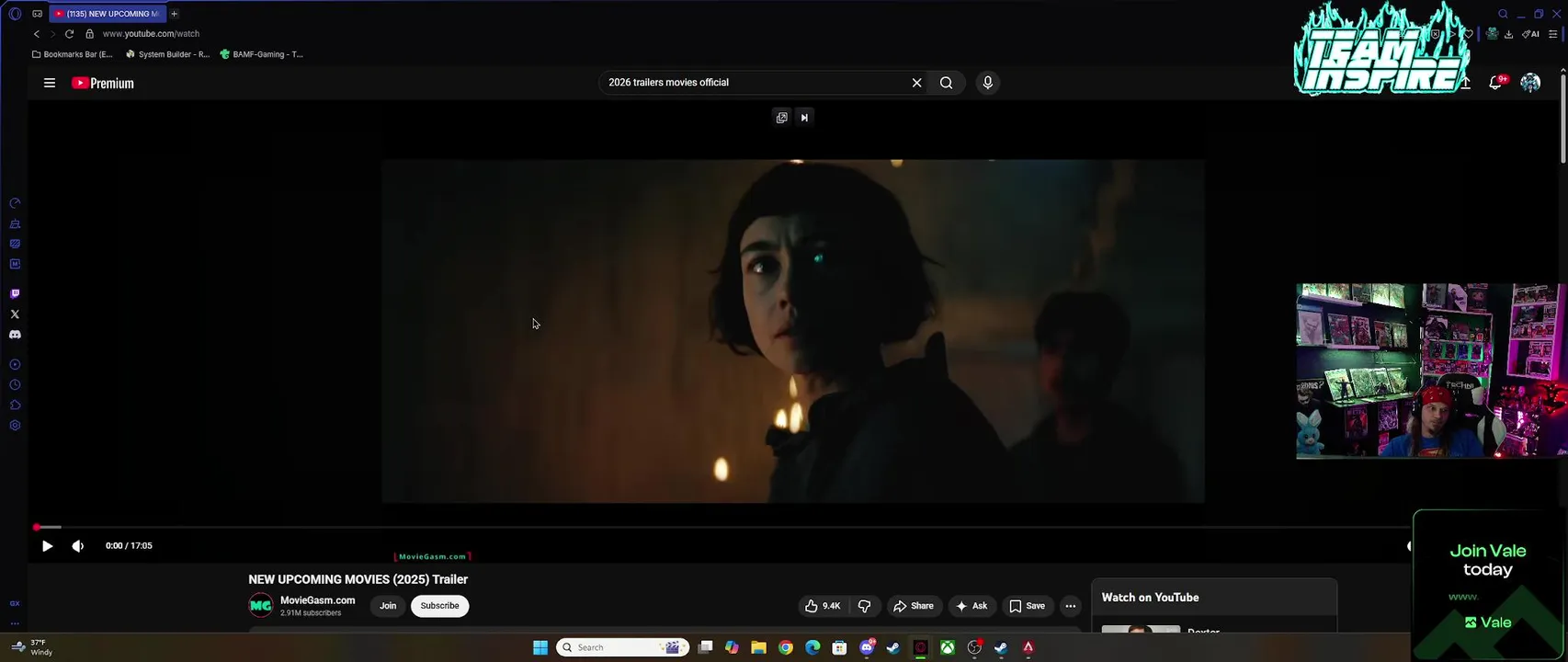Mute the video volume
The width and height of the screenshot is (1568, 662).
78,546
